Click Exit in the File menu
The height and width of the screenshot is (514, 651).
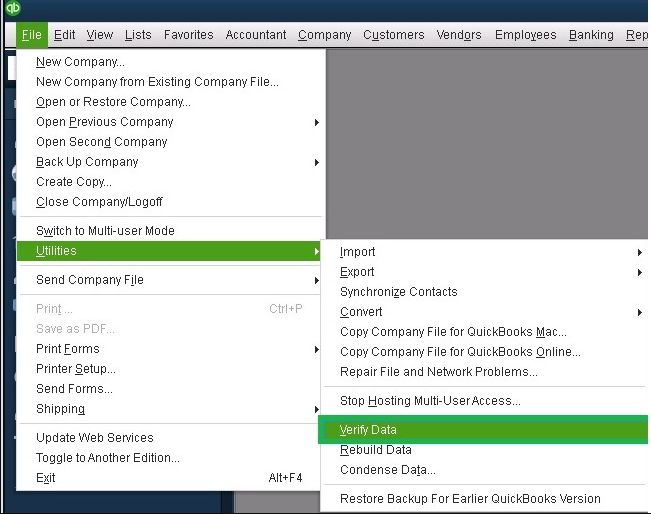coord(169,478)
